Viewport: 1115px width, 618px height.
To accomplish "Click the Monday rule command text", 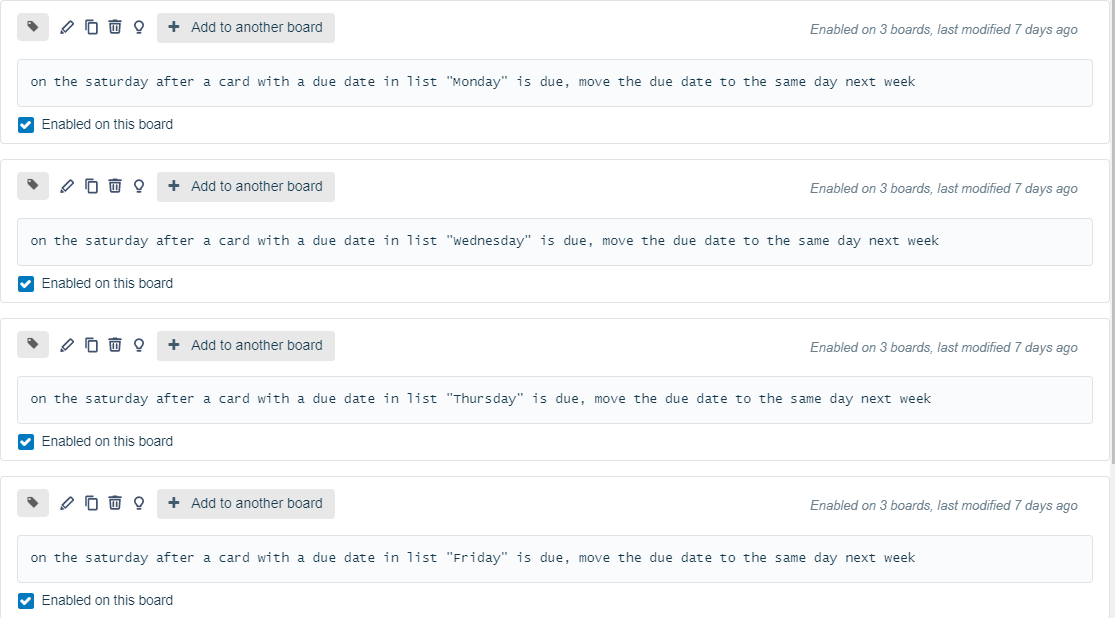I will pos(473,82).
